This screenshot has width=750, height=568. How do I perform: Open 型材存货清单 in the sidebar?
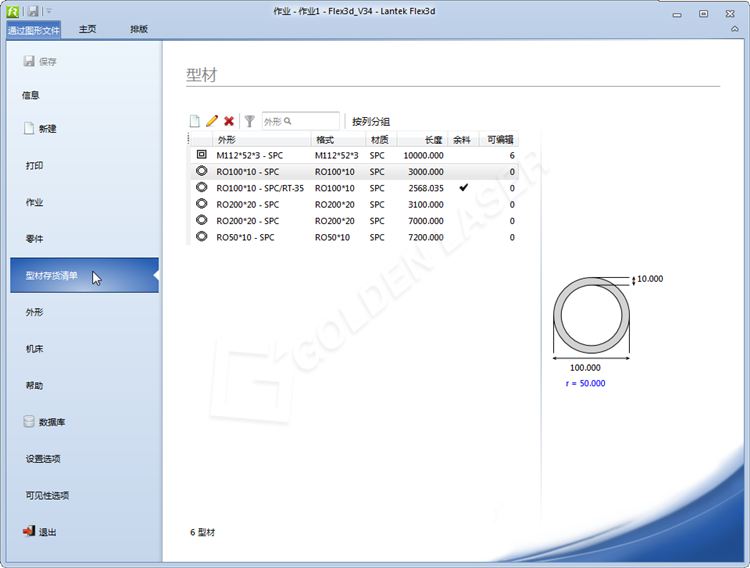(52, 276)
